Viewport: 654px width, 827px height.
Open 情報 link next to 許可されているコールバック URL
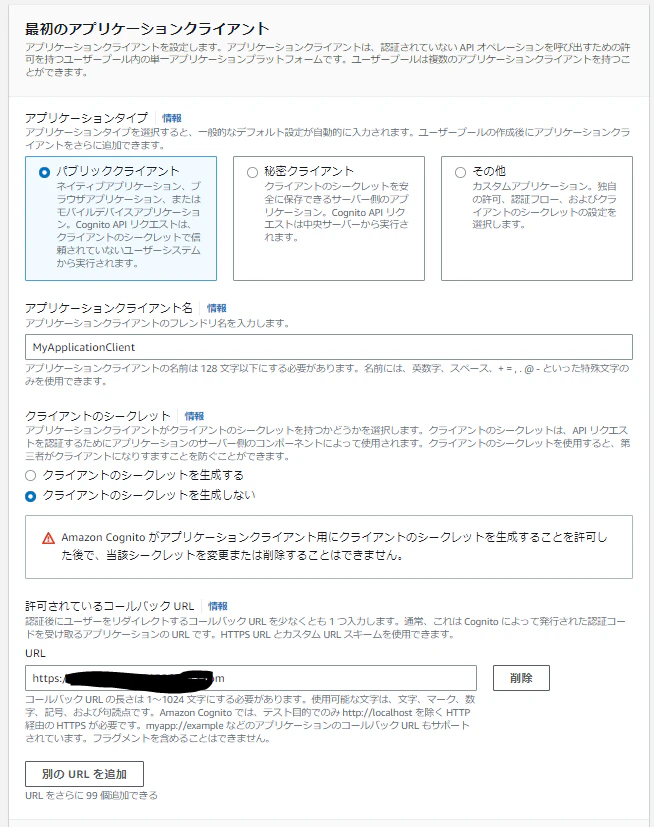coord(217,606)
